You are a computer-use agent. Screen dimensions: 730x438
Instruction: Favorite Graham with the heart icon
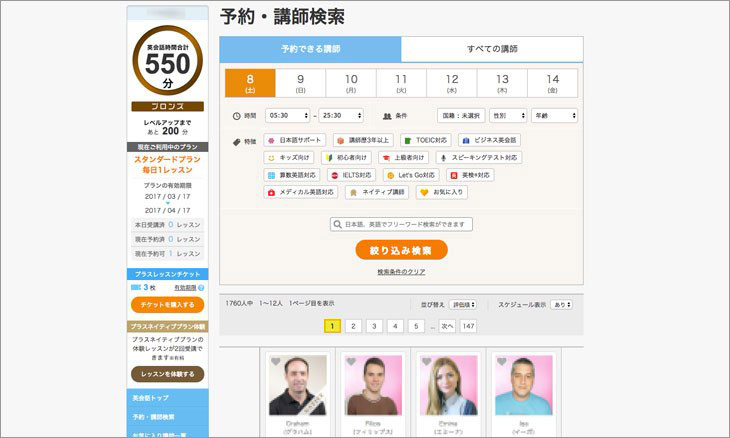pos(276,362)
